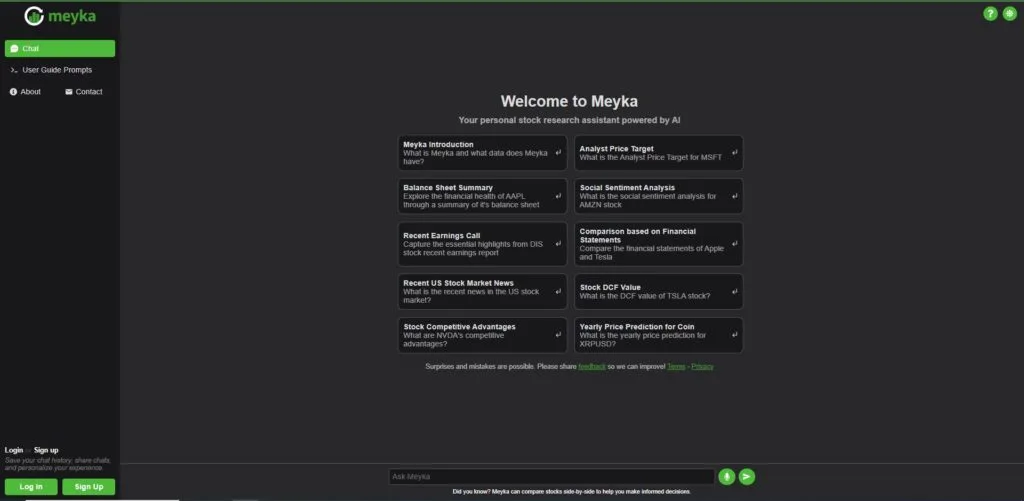Open the Privacy link
This screenshot has width=1024, height=501.
702,366
